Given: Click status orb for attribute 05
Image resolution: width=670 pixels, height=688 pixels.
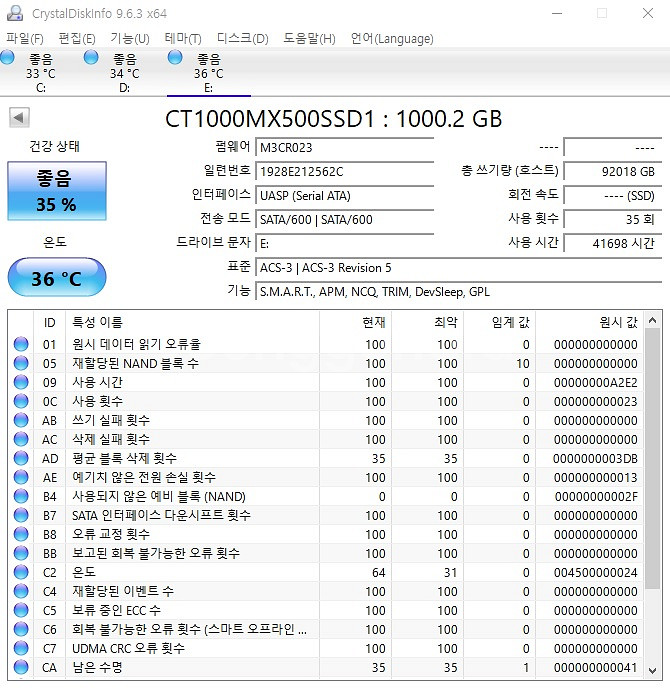Looking at the screenshot, I should 21,363.
